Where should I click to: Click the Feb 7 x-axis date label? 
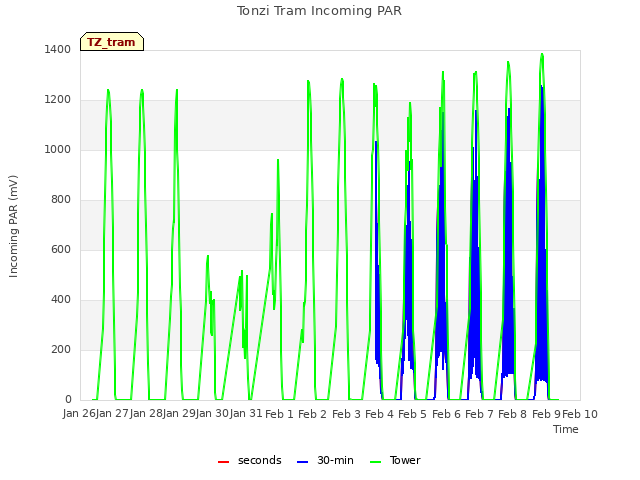click(480, 414)
